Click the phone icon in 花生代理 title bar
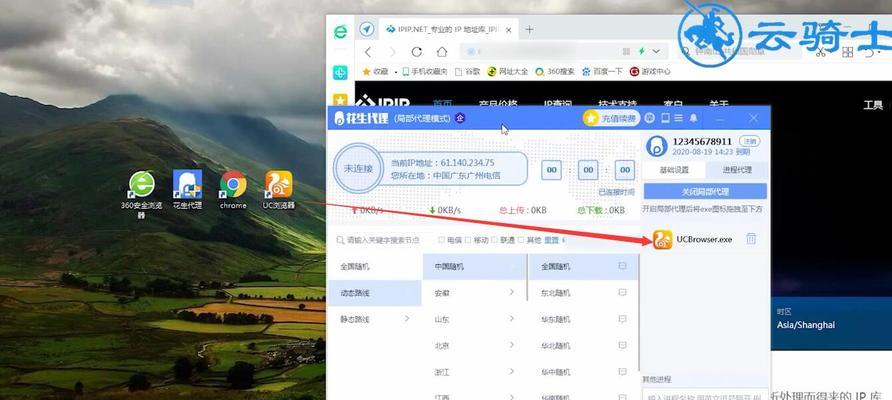Viewport: 892px width, 400px height. 665,118
